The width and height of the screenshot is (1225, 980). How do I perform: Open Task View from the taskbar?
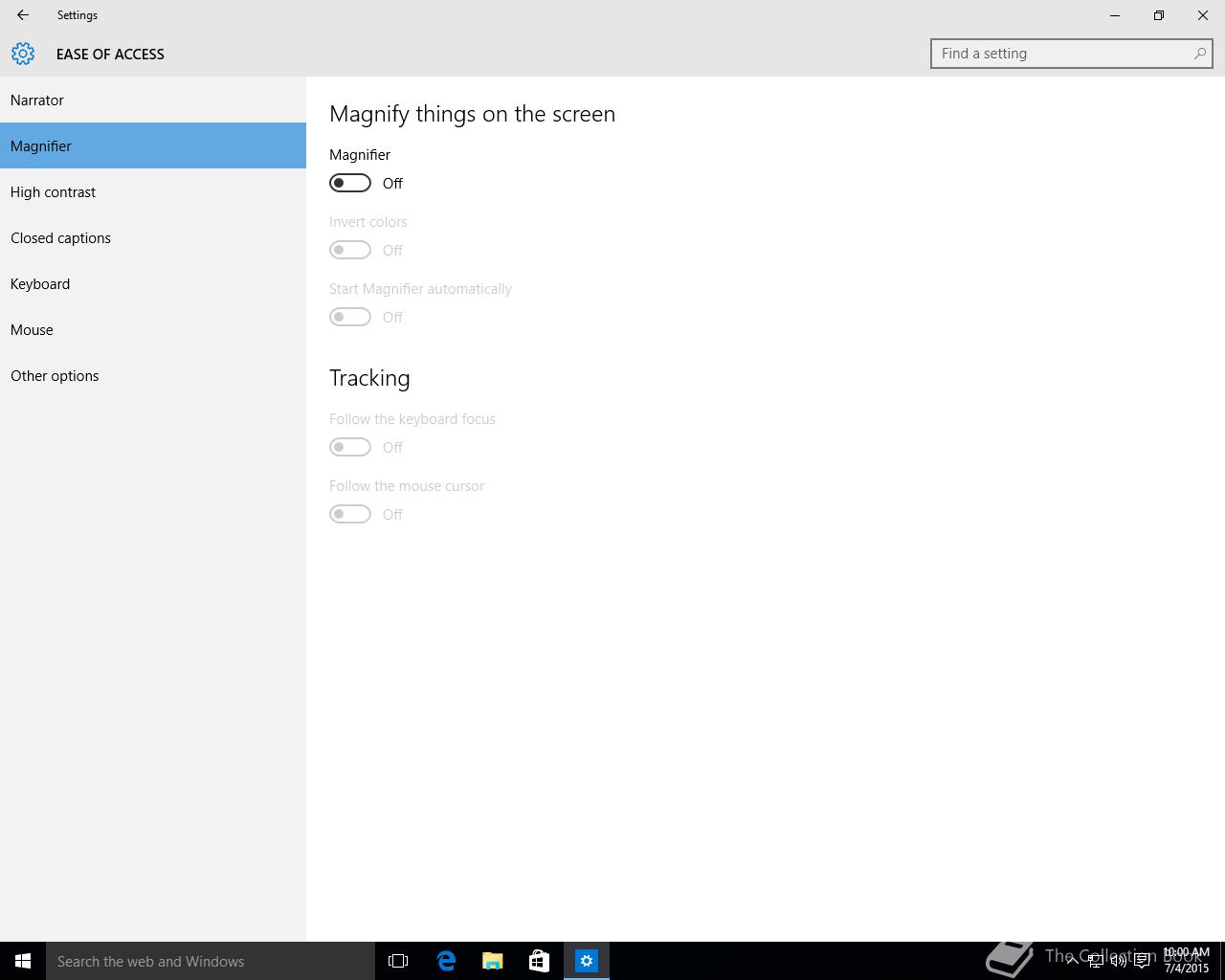398,961
